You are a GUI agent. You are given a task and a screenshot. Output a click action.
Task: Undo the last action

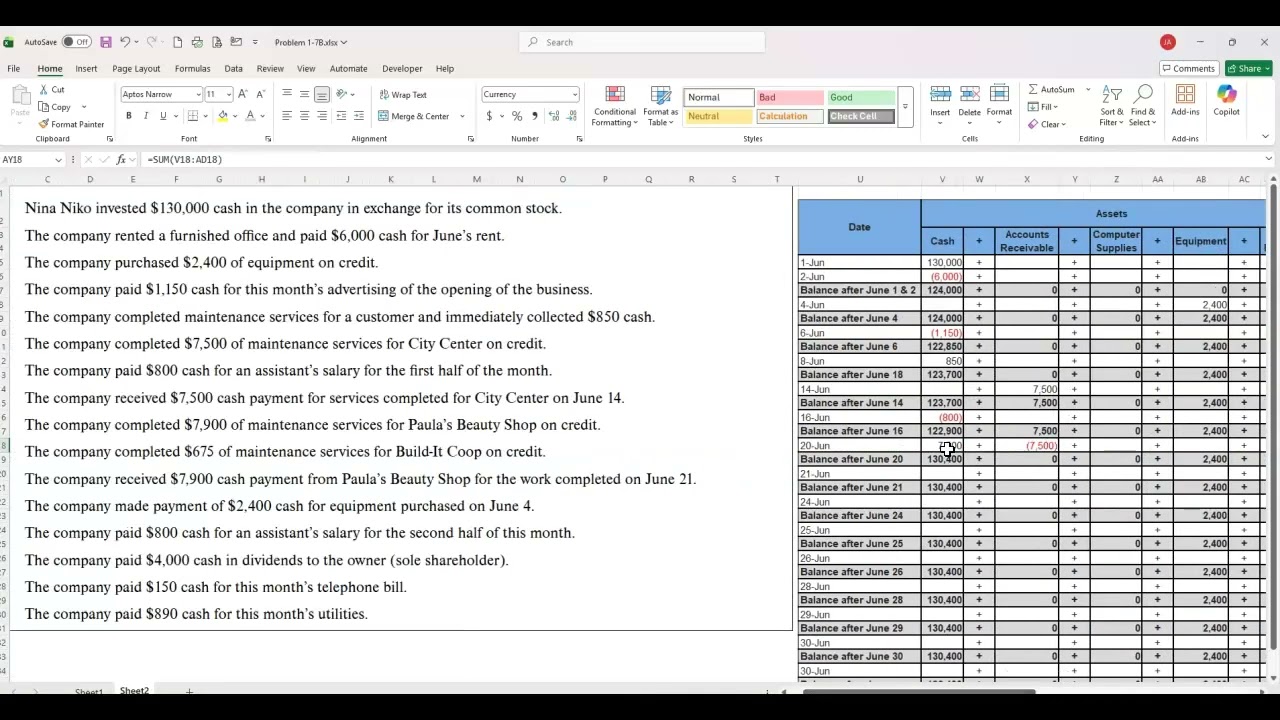(x=125, y=42)
